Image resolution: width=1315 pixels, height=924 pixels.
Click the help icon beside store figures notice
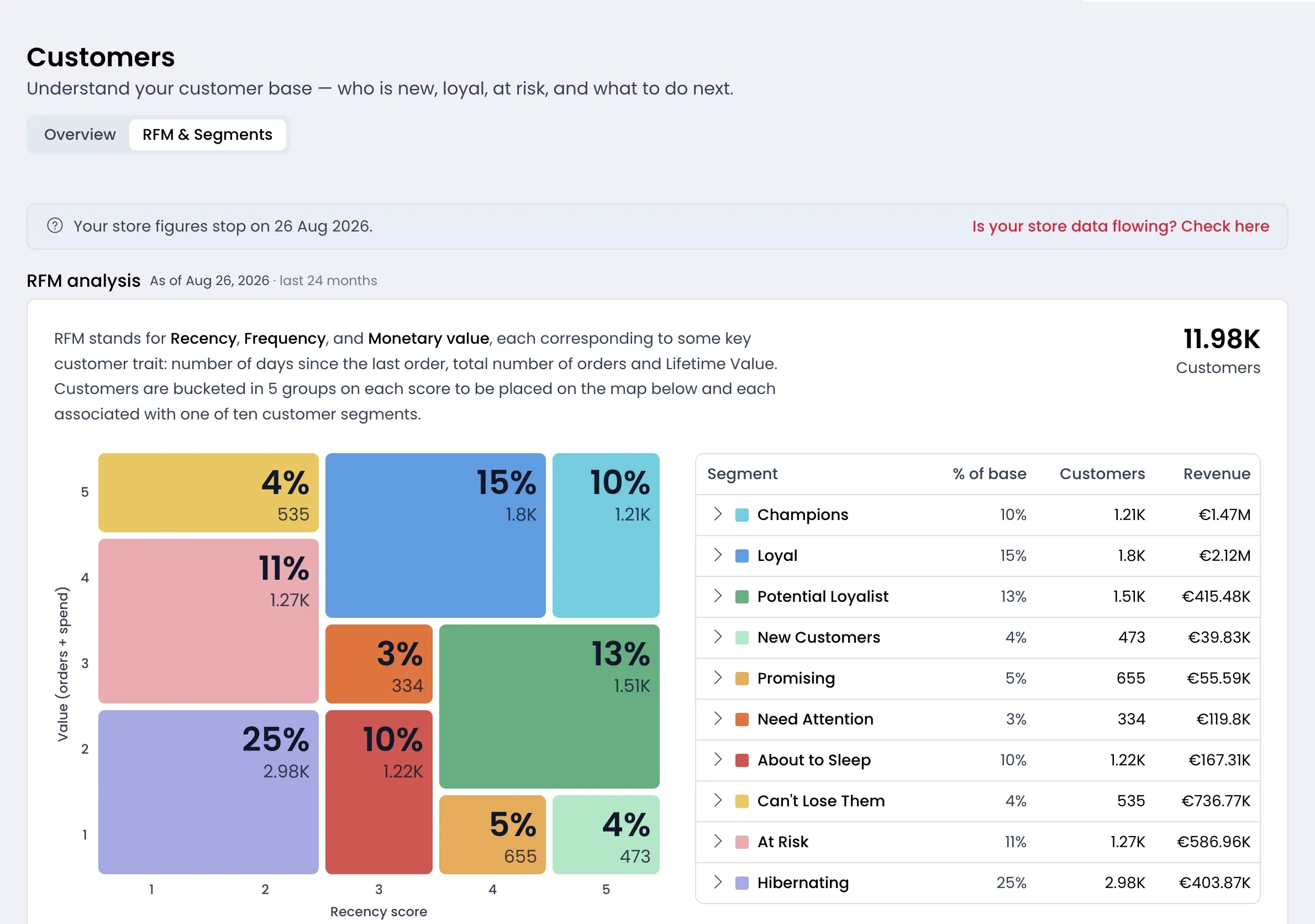(55, 225)
